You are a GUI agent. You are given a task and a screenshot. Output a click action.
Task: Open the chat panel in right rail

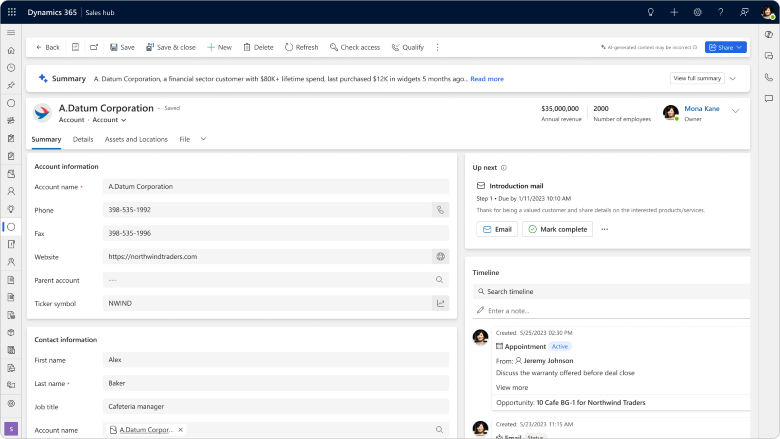(769, 98)
